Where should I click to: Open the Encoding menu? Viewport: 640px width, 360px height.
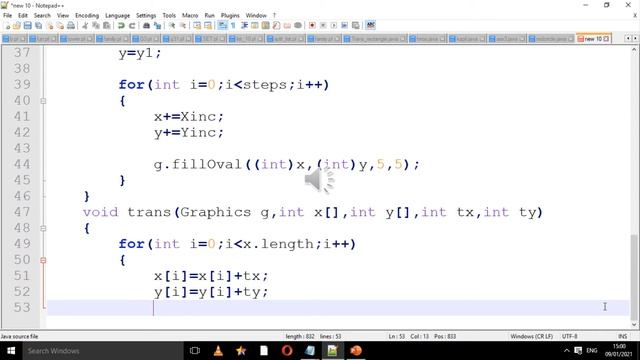[87, 16]
